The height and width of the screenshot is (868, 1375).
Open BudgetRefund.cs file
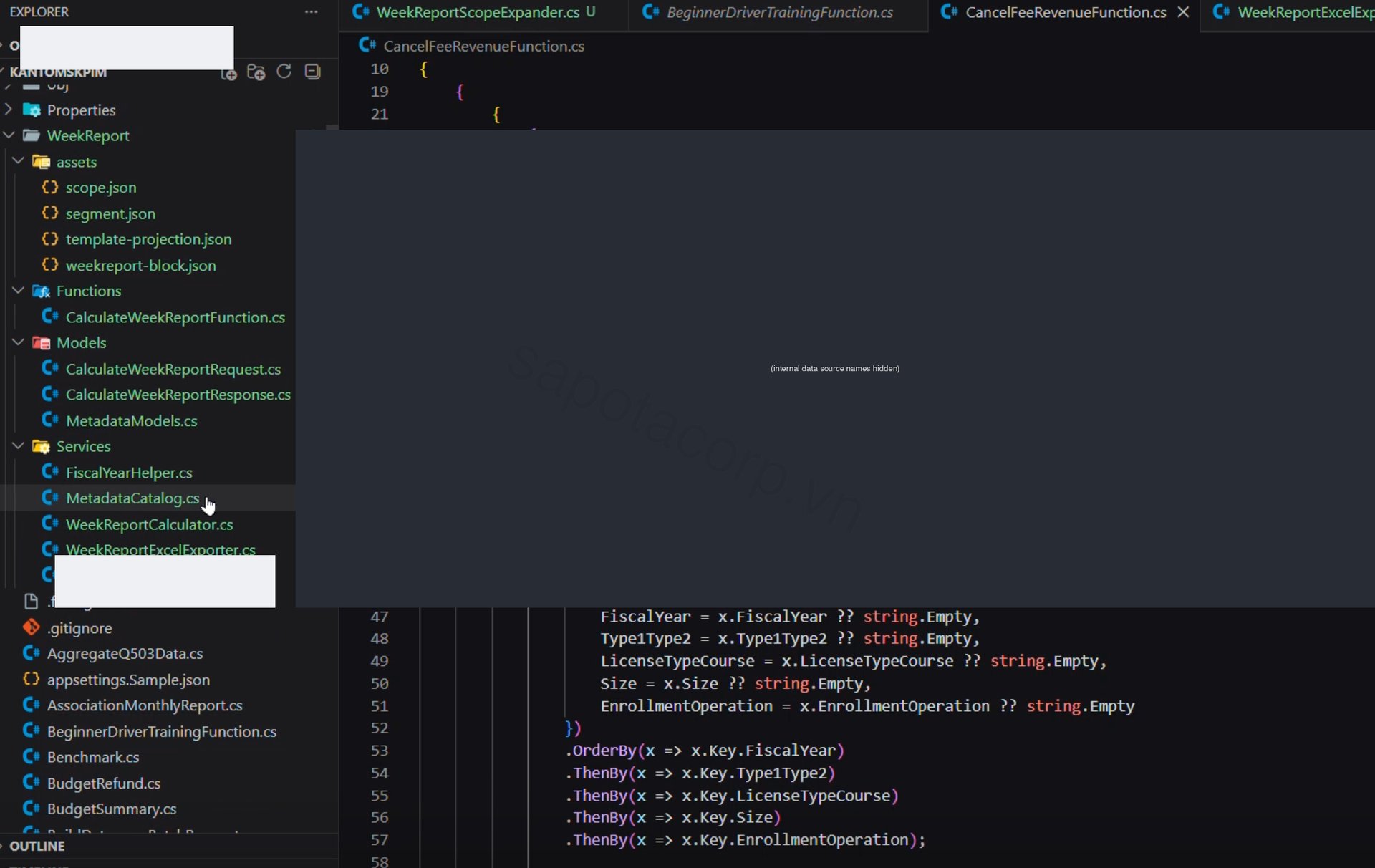click(104, 783)
